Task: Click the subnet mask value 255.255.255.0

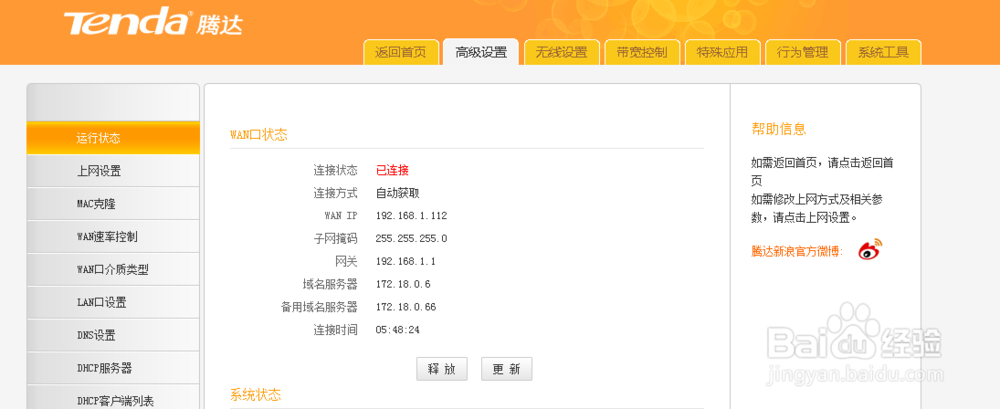Action: point(411,239)
